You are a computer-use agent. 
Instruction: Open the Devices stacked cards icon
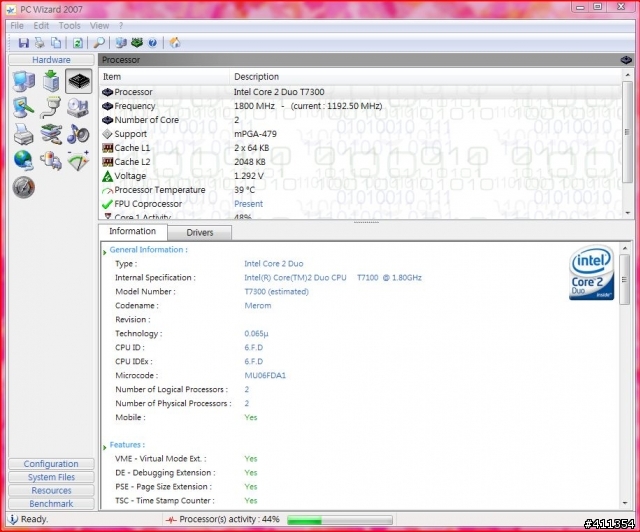[51, 134]
